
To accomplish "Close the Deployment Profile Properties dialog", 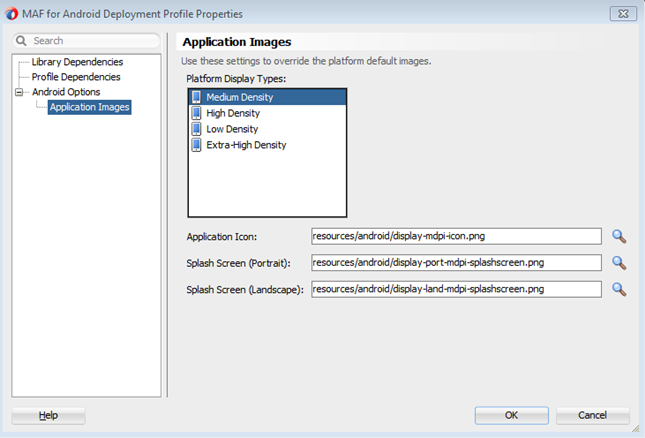I will pyautogui.click(x=623, y=14).
